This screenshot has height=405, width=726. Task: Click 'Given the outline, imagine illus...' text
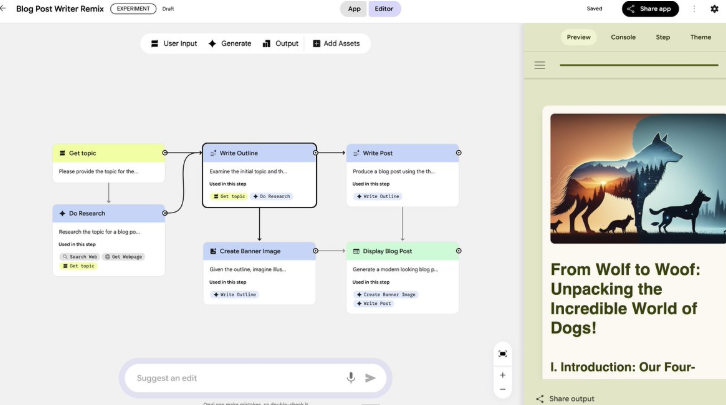(248, 269)
